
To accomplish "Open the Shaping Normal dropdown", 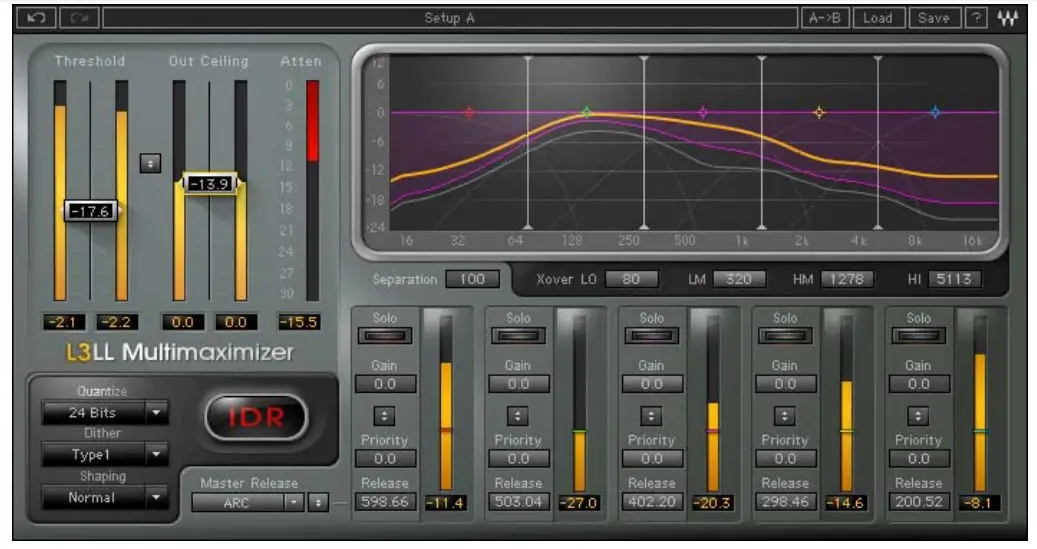I will 104,497.
